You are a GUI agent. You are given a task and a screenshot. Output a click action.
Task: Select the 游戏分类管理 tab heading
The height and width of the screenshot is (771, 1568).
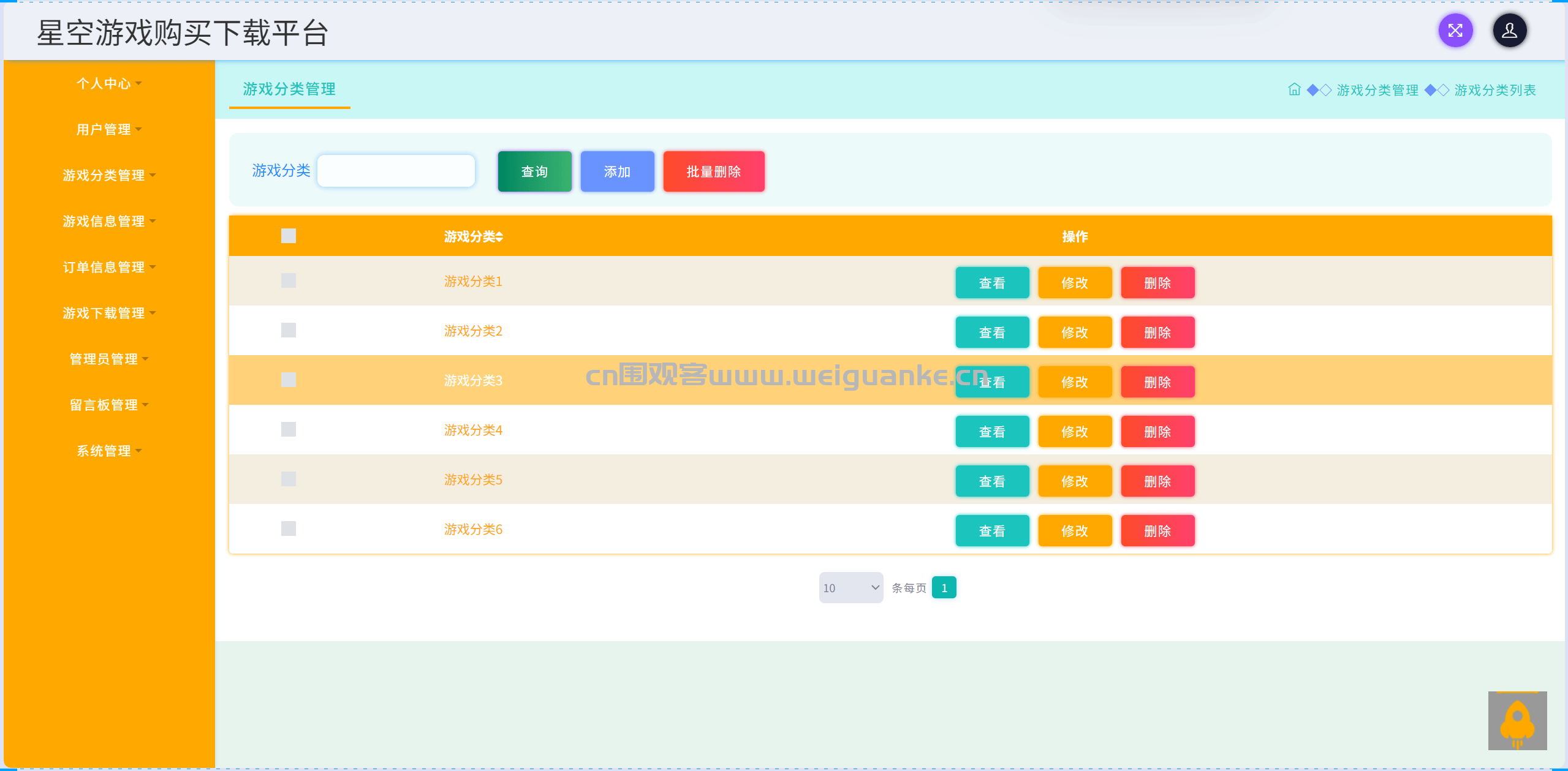(289, 89)
